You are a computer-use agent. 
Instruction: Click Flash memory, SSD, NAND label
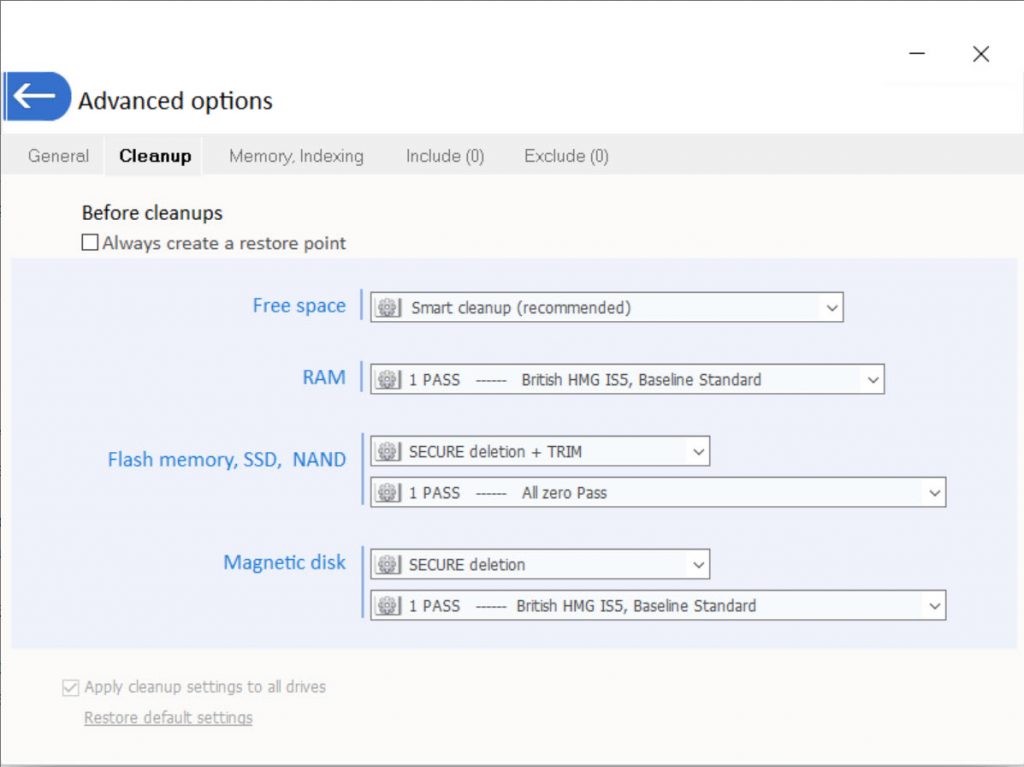227,459
